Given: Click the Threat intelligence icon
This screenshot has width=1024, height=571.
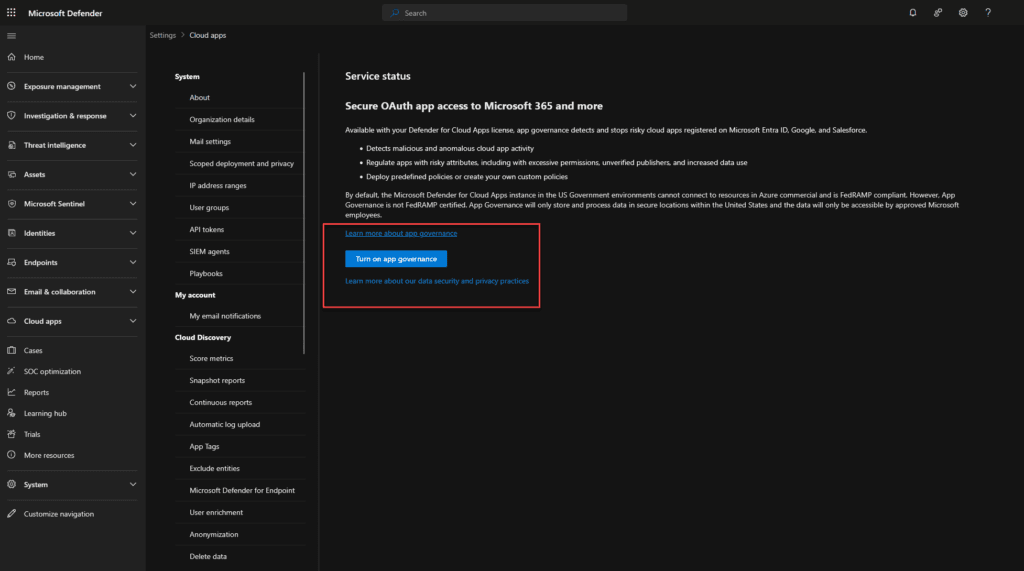Looking at the screenshot, I should 11,145.
